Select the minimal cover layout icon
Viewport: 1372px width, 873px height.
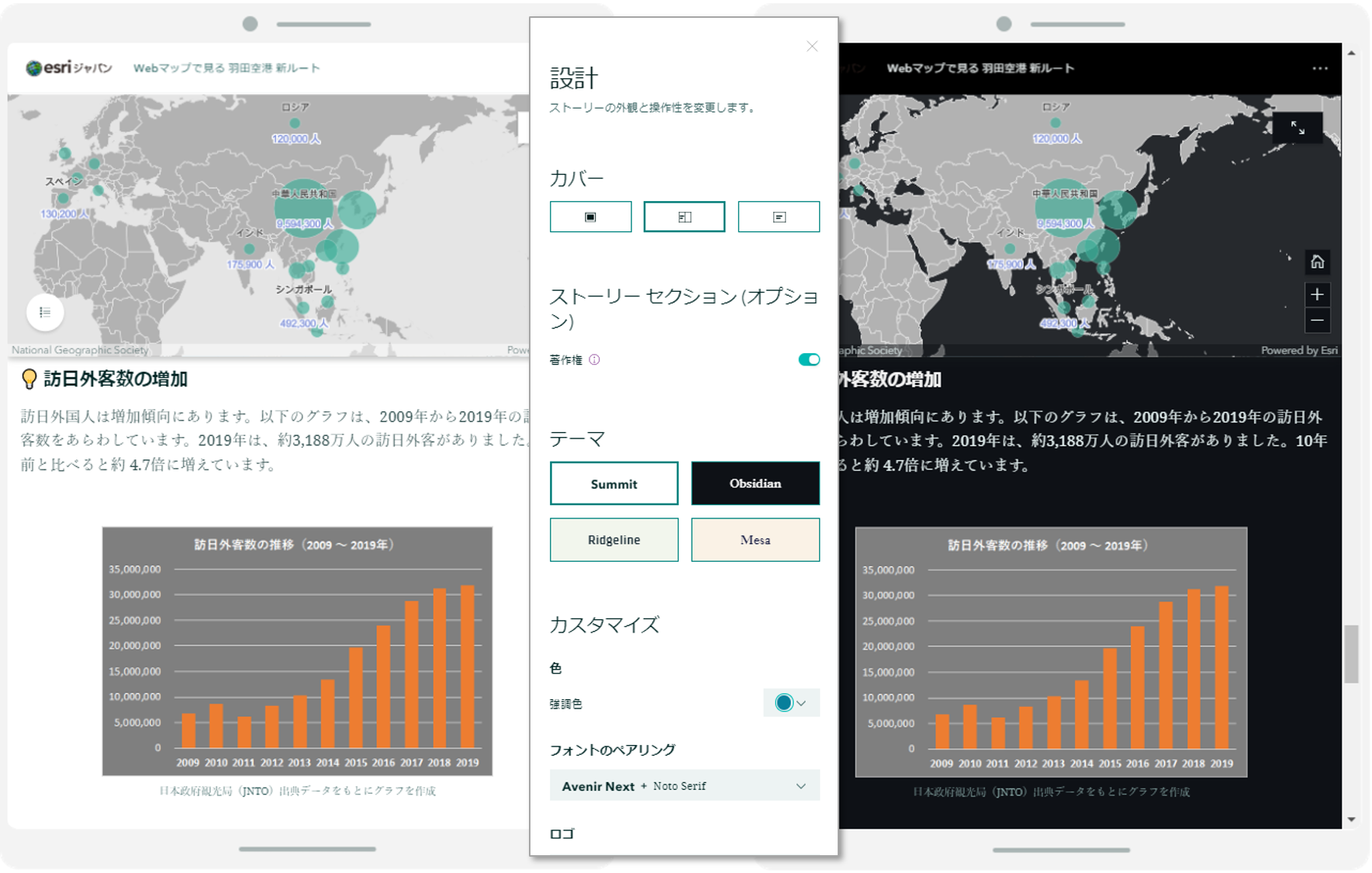tap(779, 217)
